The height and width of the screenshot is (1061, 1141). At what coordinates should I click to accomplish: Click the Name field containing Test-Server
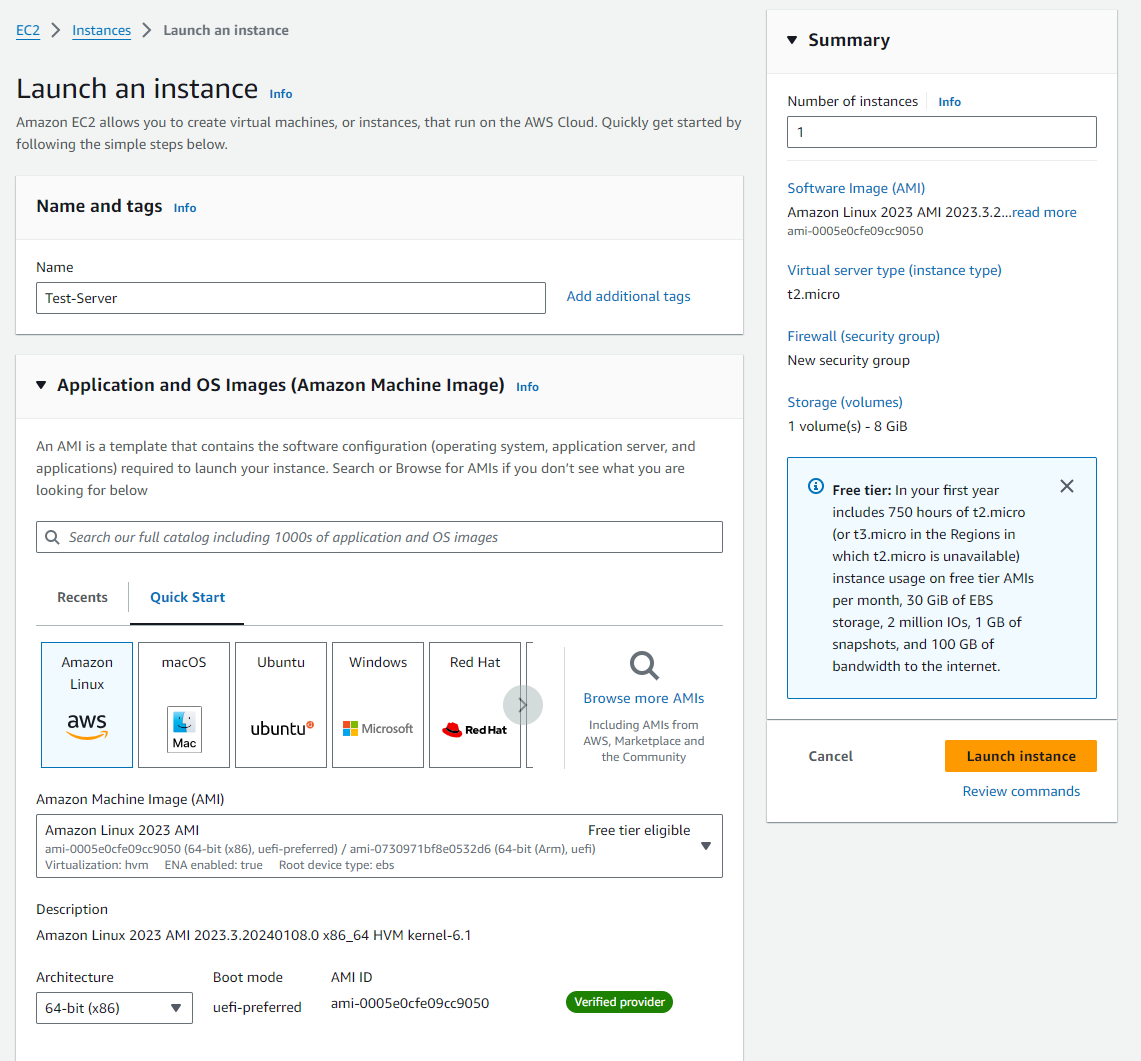291,298
